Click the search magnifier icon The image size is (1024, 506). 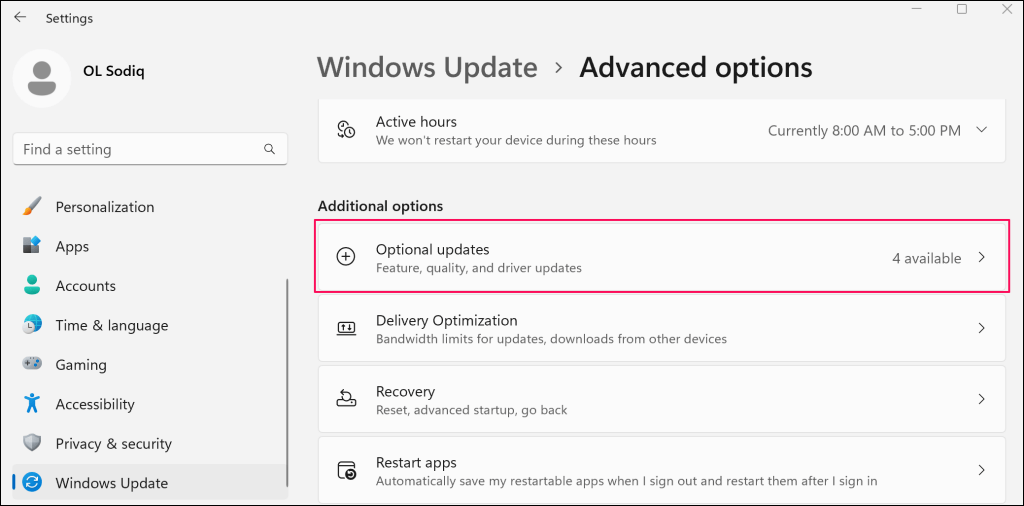269,149
